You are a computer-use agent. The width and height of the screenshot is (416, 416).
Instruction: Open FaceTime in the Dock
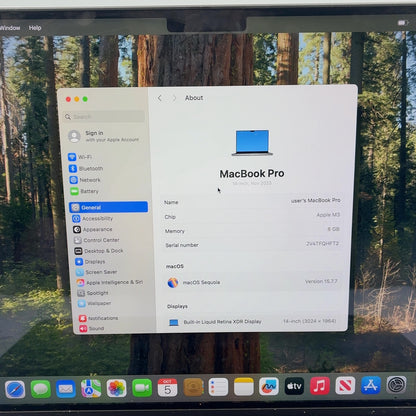point(142,388)
